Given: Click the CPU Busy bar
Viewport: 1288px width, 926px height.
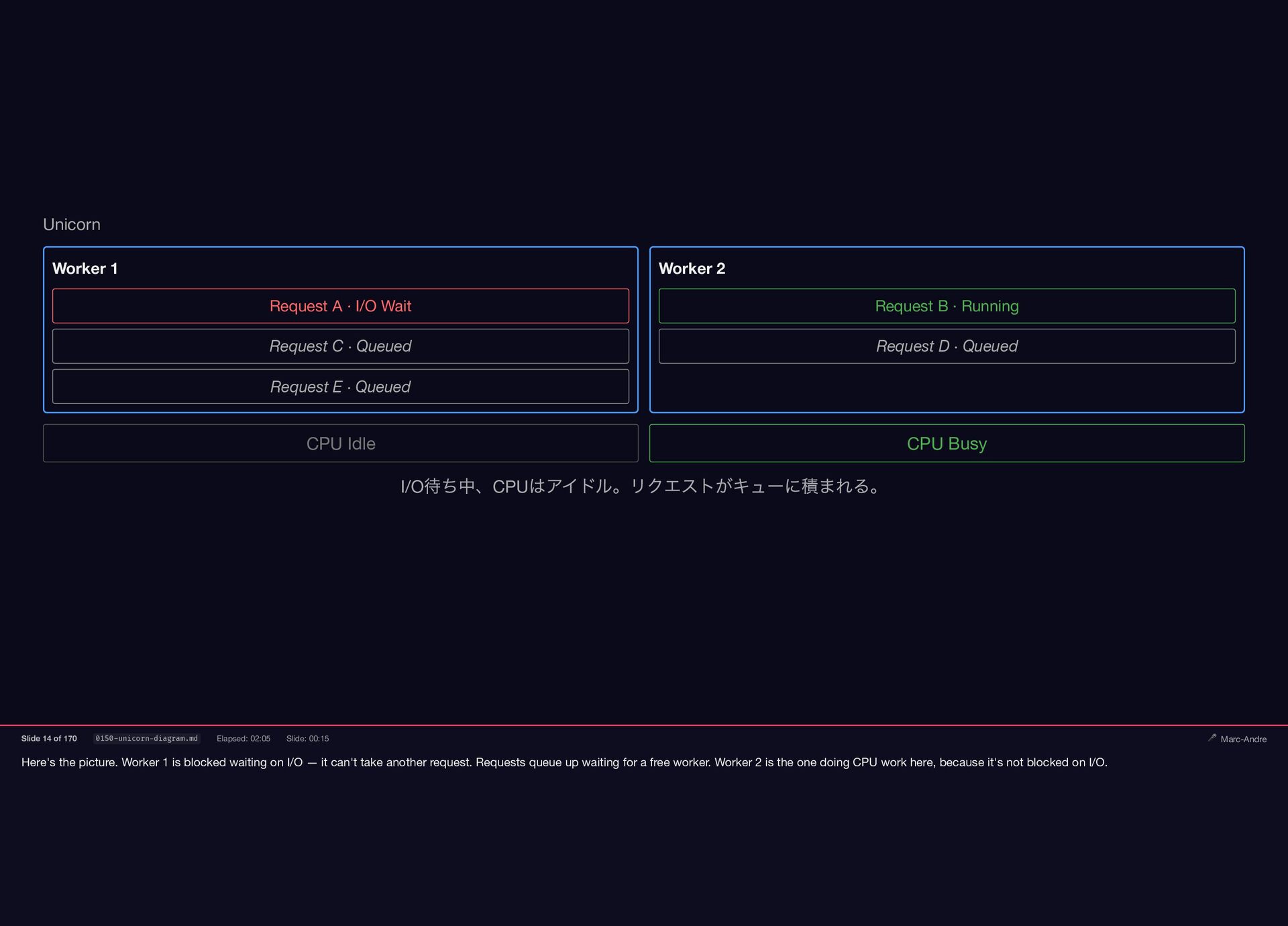Looking at the screenshot, I should [x=947, y=444].
